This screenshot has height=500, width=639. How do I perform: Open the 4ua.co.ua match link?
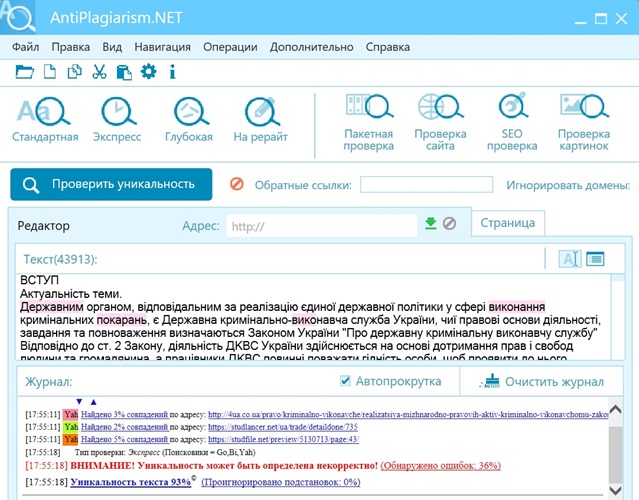coord(408,415)
